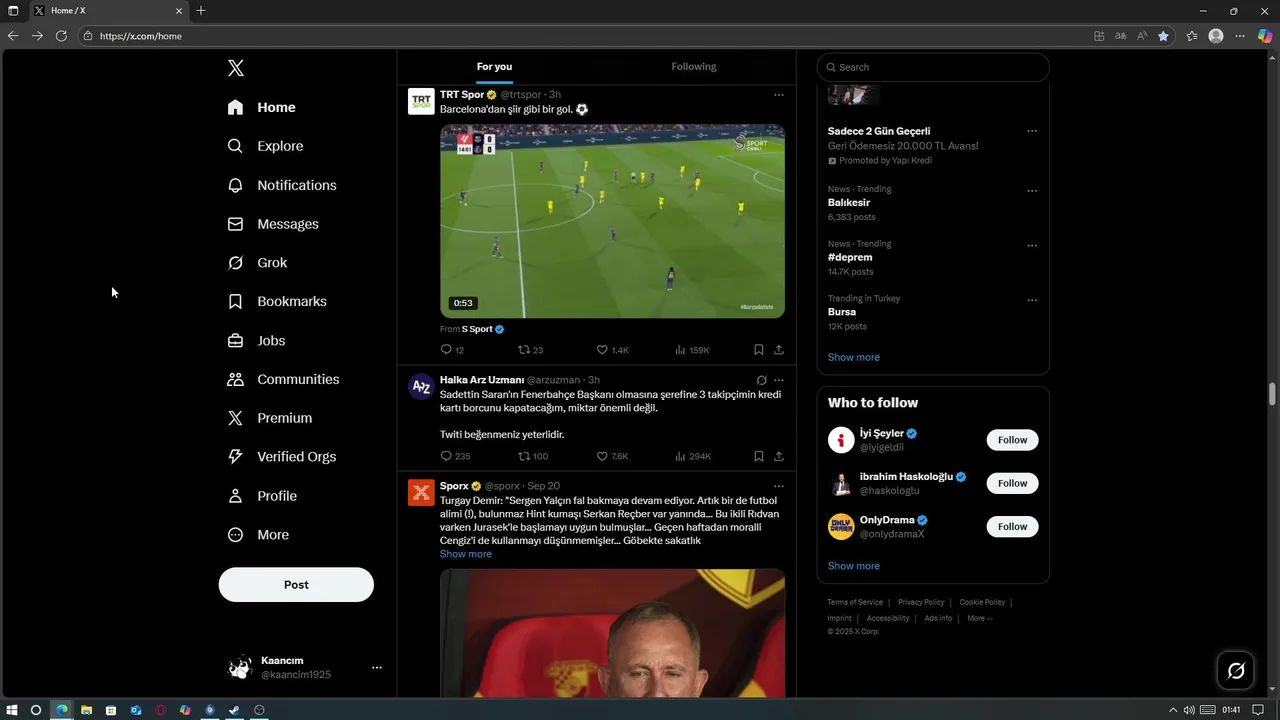This screenshot has height=720, width=1280.
Task: Open the floating Grok button
Action: point(1236,670)
